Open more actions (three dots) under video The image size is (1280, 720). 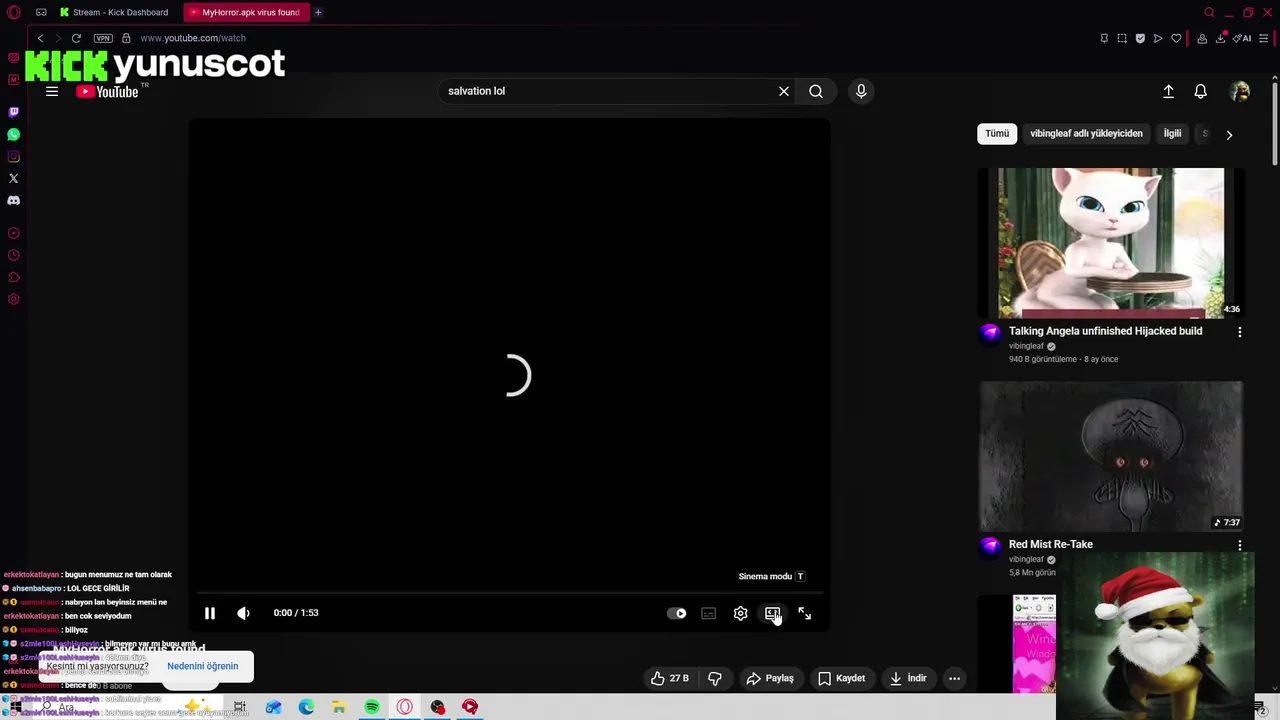[954, 678]
